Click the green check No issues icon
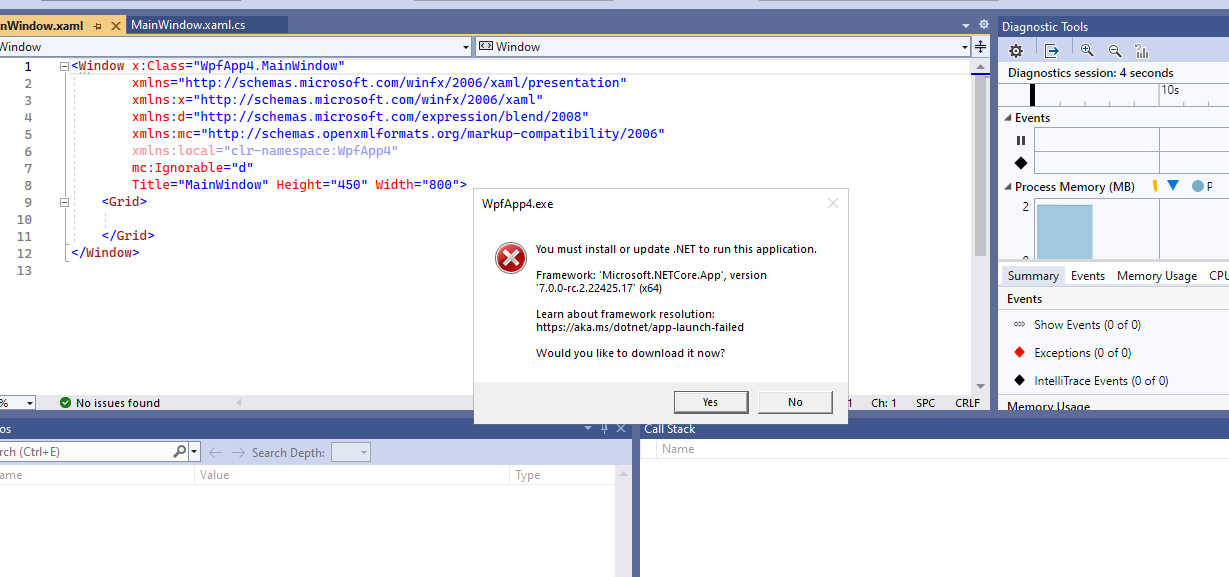The width and height of the screenshot is (1229, 577). [x=65, y=403]
